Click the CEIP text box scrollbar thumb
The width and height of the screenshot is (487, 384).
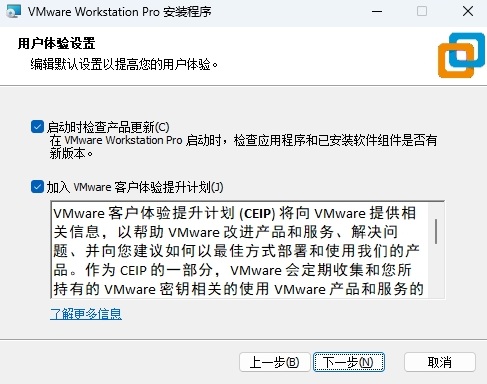436,231
